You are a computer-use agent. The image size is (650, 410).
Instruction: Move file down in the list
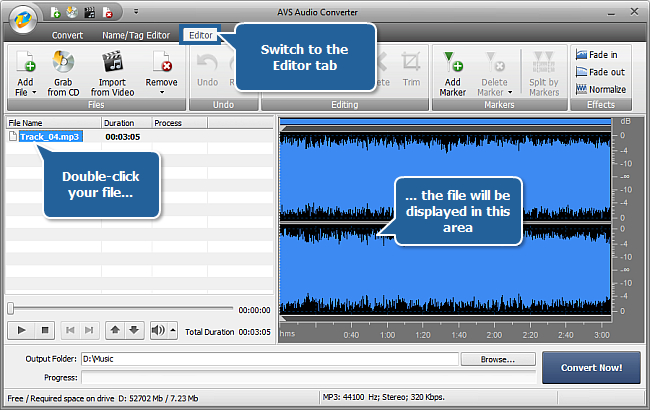(x=134, y=330)
